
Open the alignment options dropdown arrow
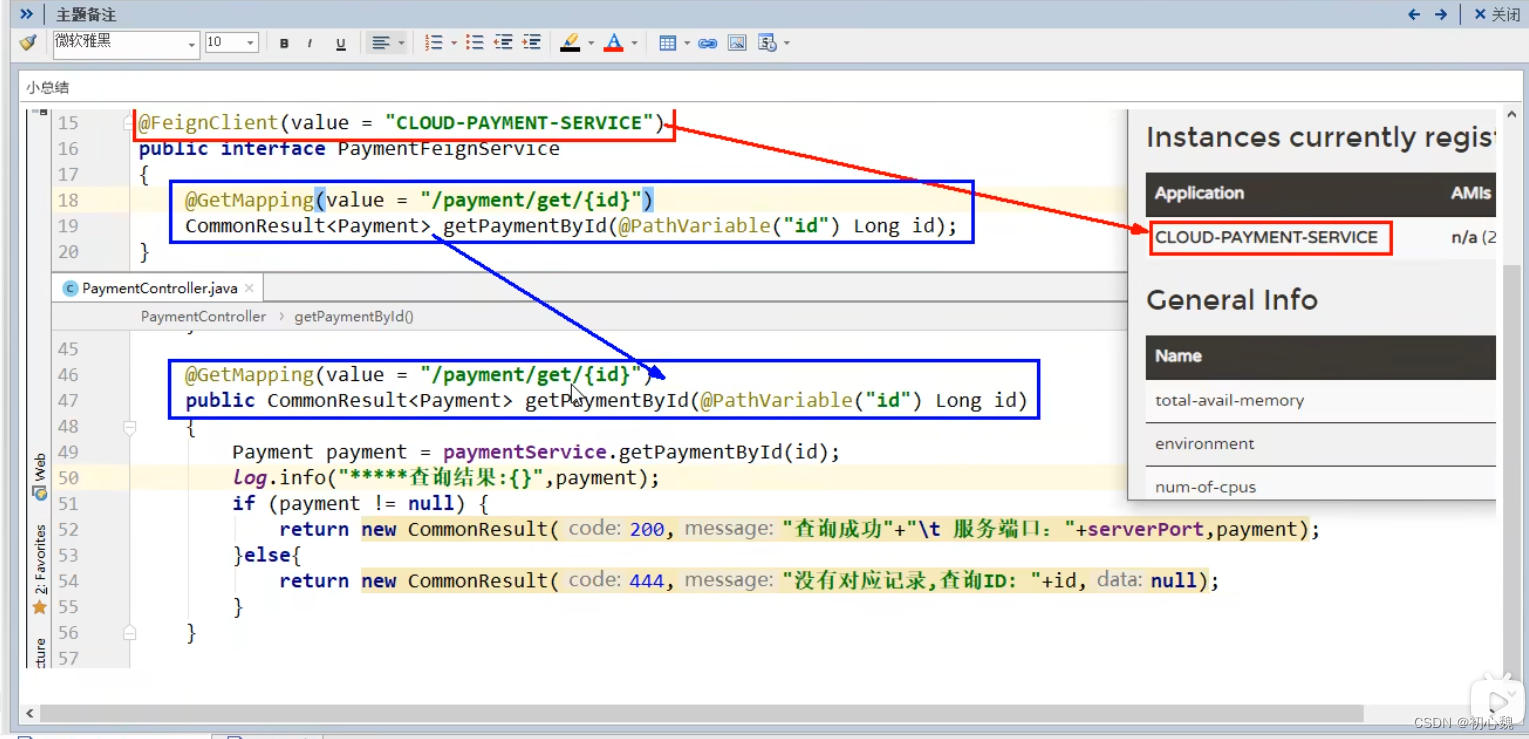coord(401,43)
